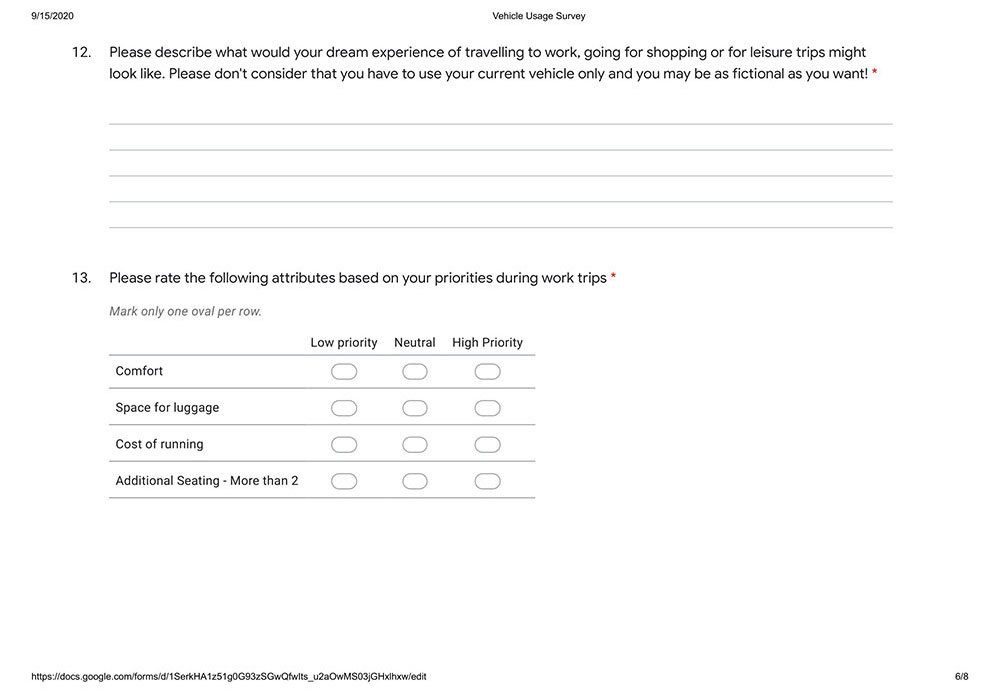Viewport: 1000px width, 692px height.
Task: Choose High Priority for Additional Seating
Action: tap(487, 481)
